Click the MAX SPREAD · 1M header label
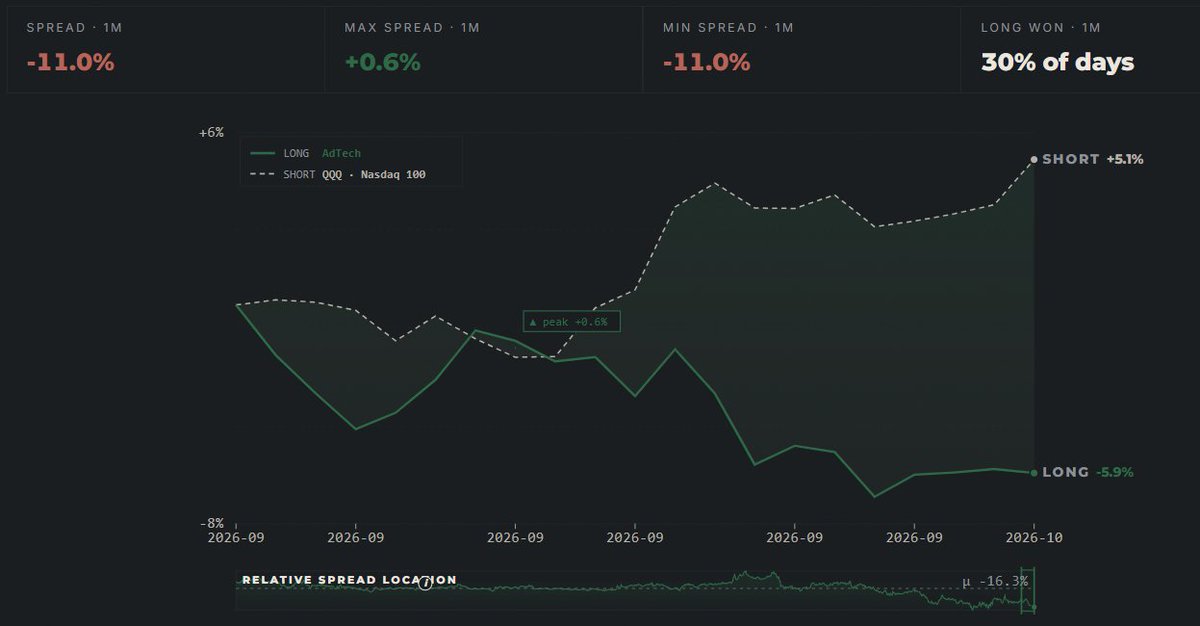 pyautogui.click(x=412, y=28)
